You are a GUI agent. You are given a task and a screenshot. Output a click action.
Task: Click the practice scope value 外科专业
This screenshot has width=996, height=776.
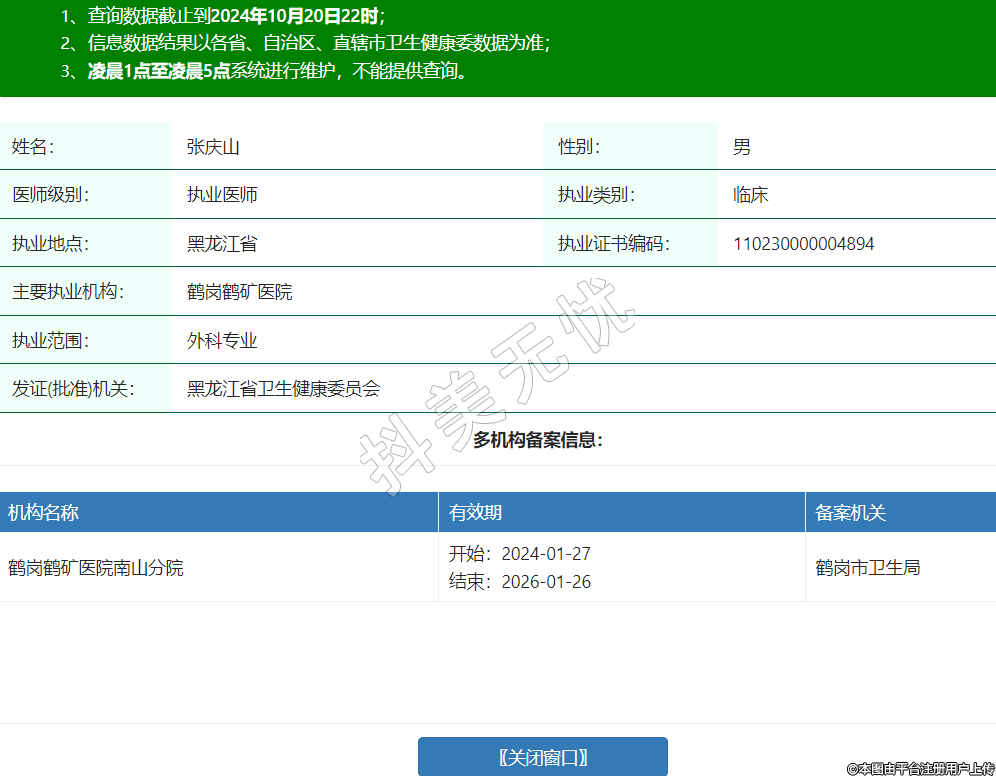pyautogui.click(x=222, y=341)
